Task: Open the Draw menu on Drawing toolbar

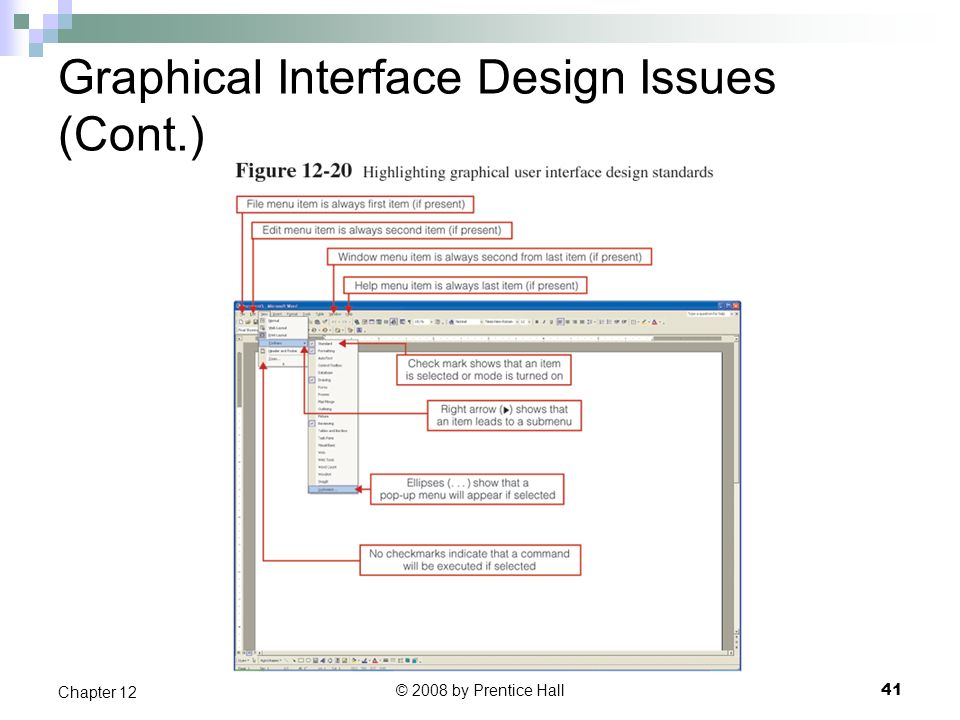Action: (x=243, y=661)
